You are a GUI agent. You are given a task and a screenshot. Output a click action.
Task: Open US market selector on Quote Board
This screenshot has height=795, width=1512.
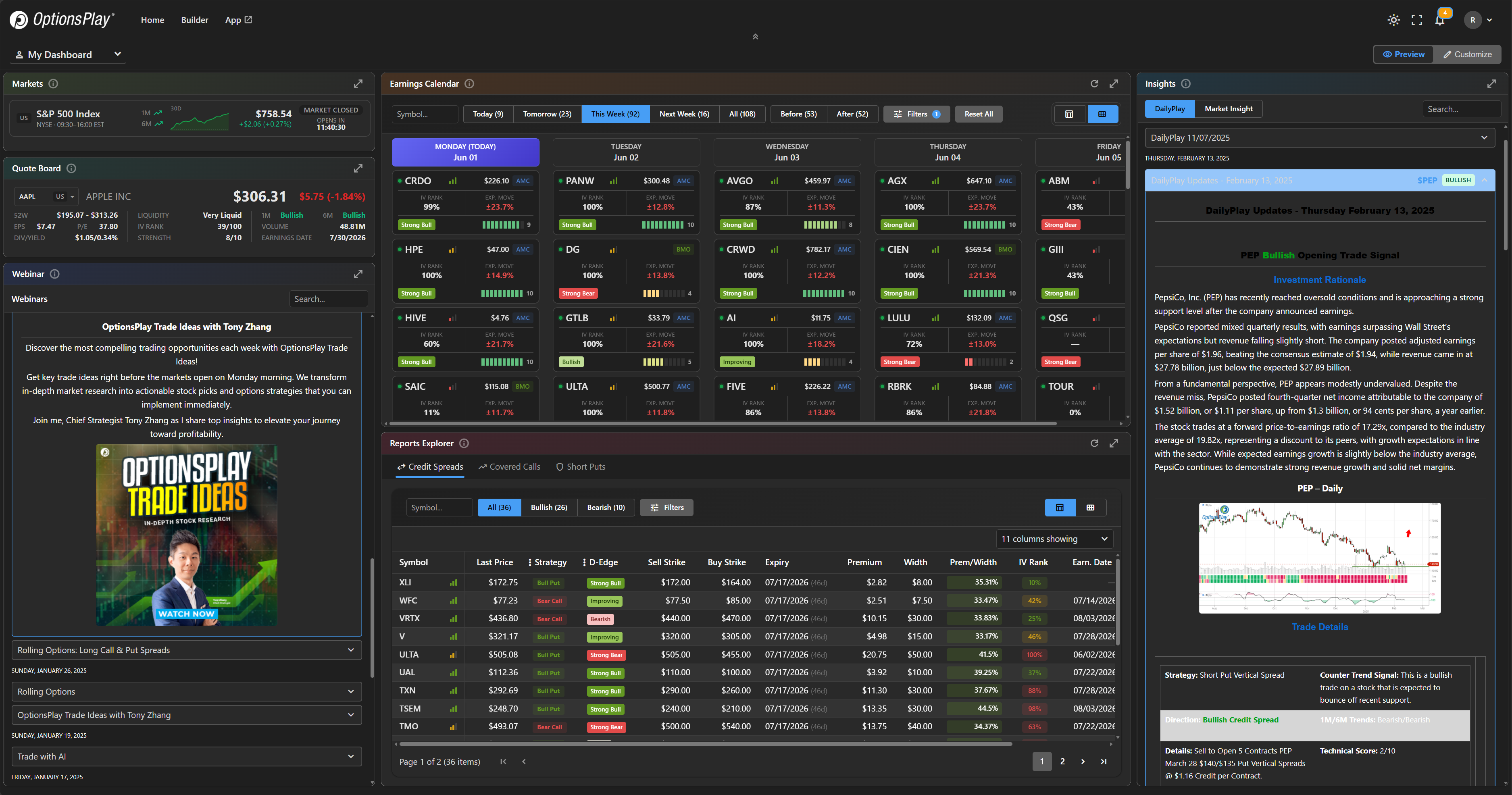[65, 197]
